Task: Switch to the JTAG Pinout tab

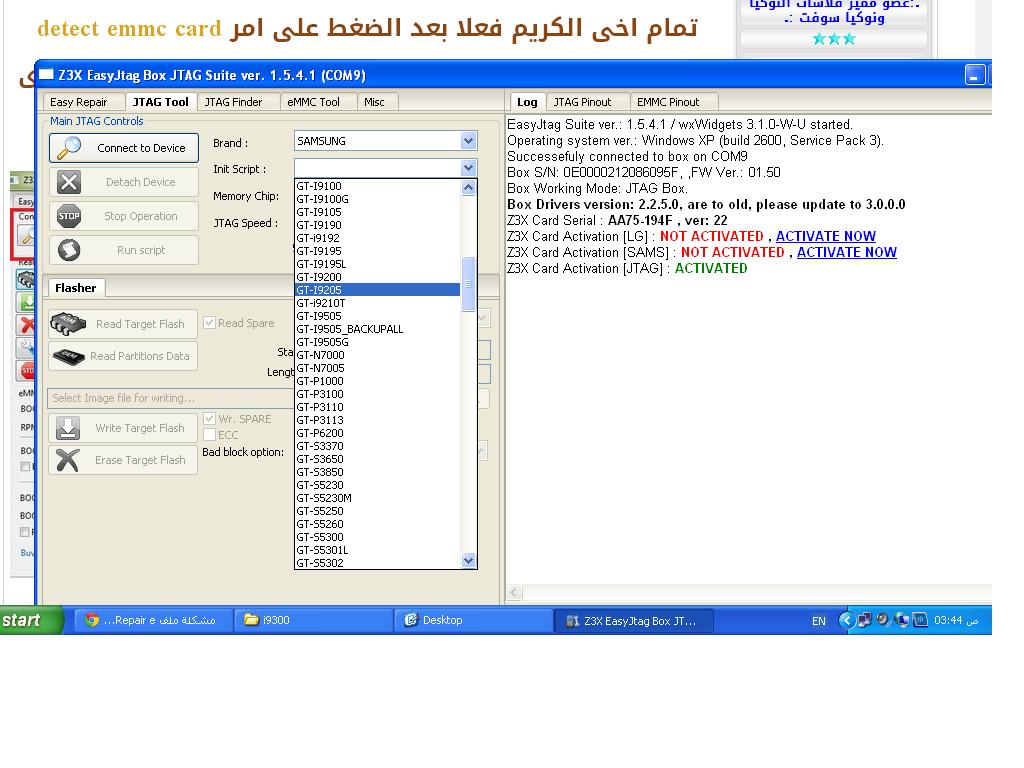Action: click(x=583, y=102)
